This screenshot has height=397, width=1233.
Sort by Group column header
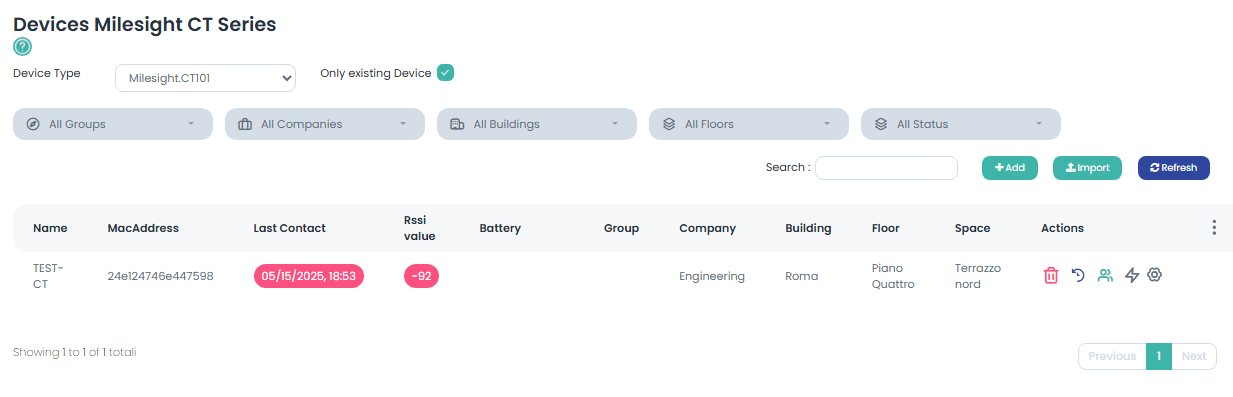tap(621, 228)
